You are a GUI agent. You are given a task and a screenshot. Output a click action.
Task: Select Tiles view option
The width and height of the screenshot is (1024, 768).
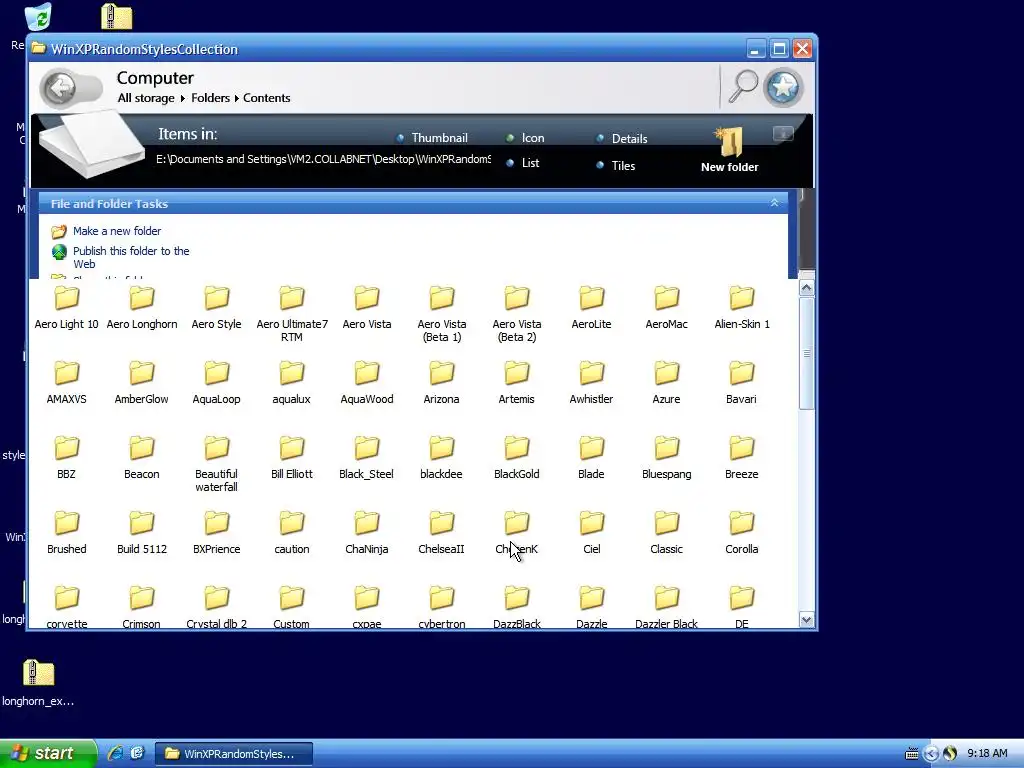(616, 165)
